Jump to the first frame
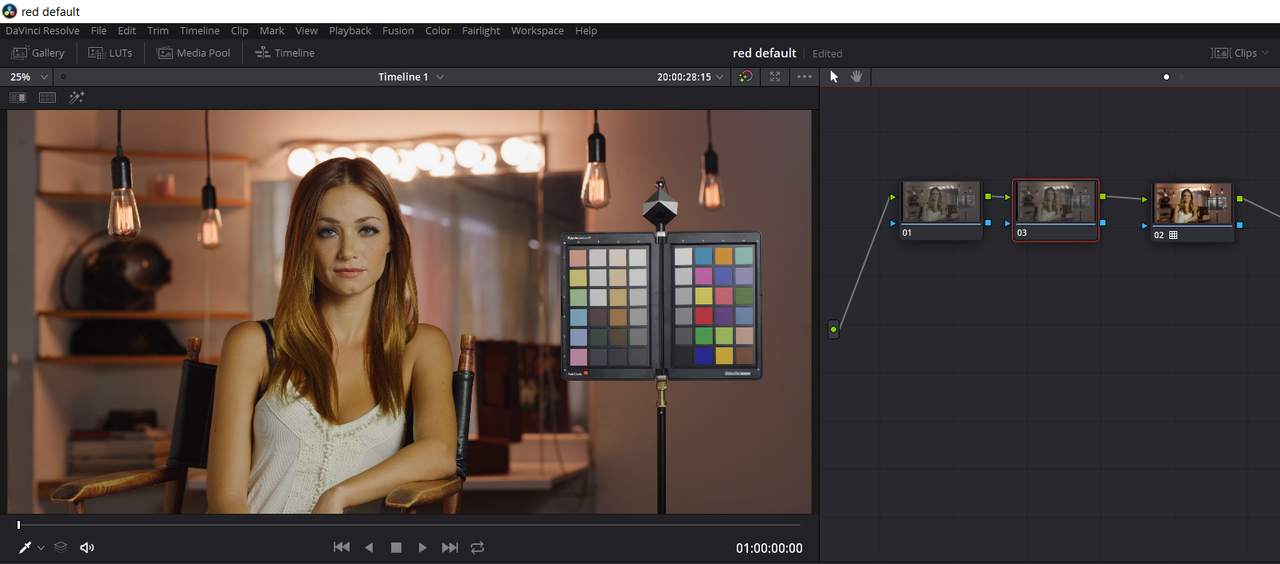 coord(341,547)
